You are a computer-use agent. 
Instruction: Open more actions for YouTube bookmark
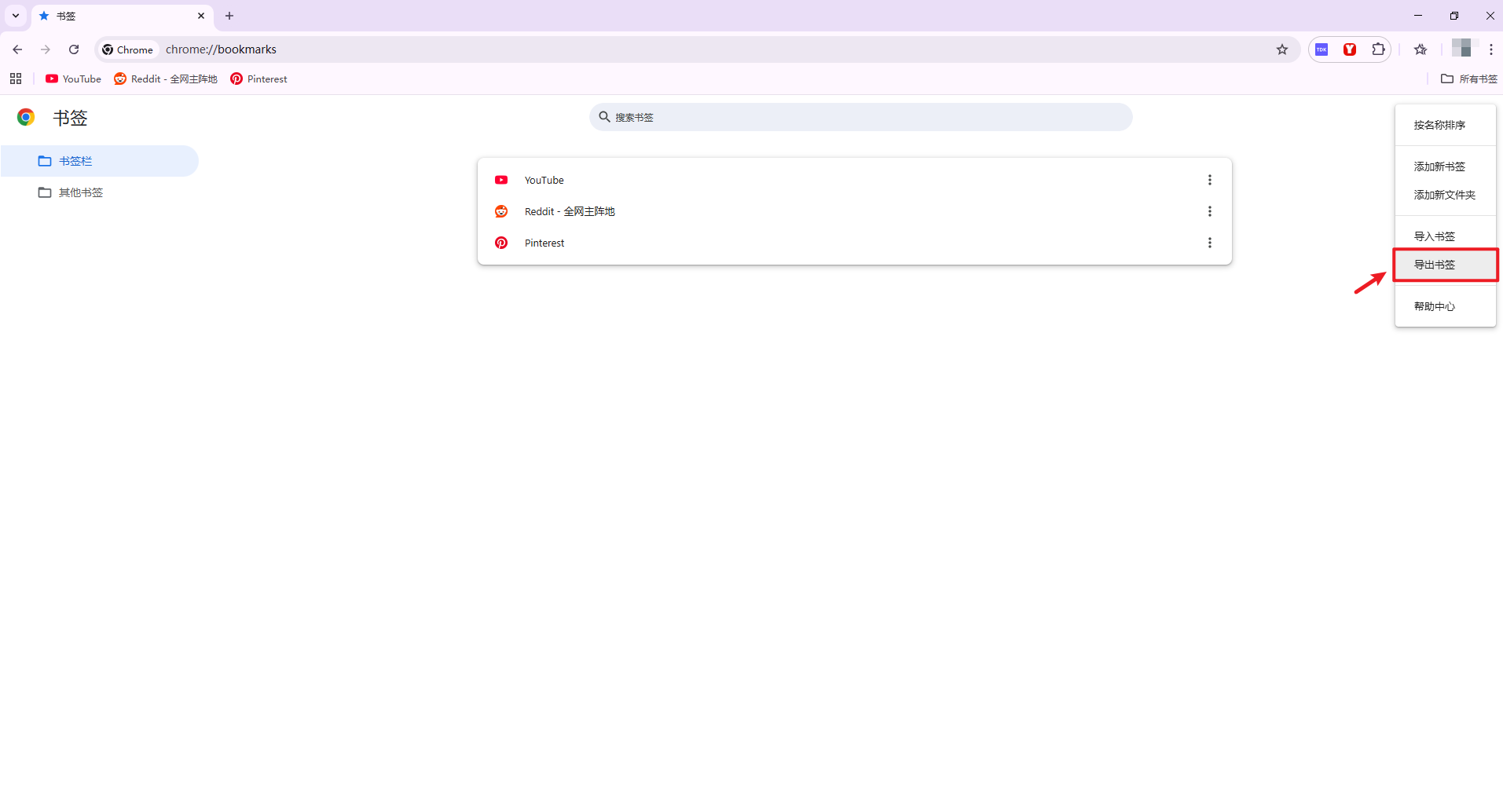1210,180
